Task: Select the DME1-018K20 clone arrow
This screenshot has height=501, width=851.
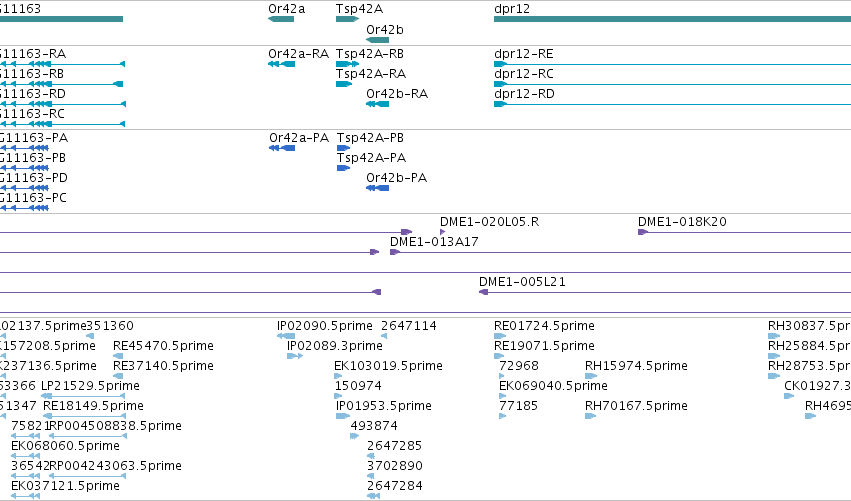Action: tap(643, 232)
